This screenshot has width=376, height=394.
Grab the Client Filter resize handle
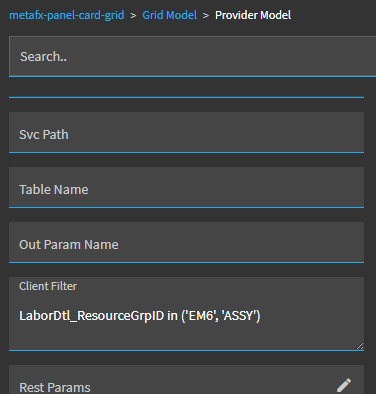coord(360,346)
